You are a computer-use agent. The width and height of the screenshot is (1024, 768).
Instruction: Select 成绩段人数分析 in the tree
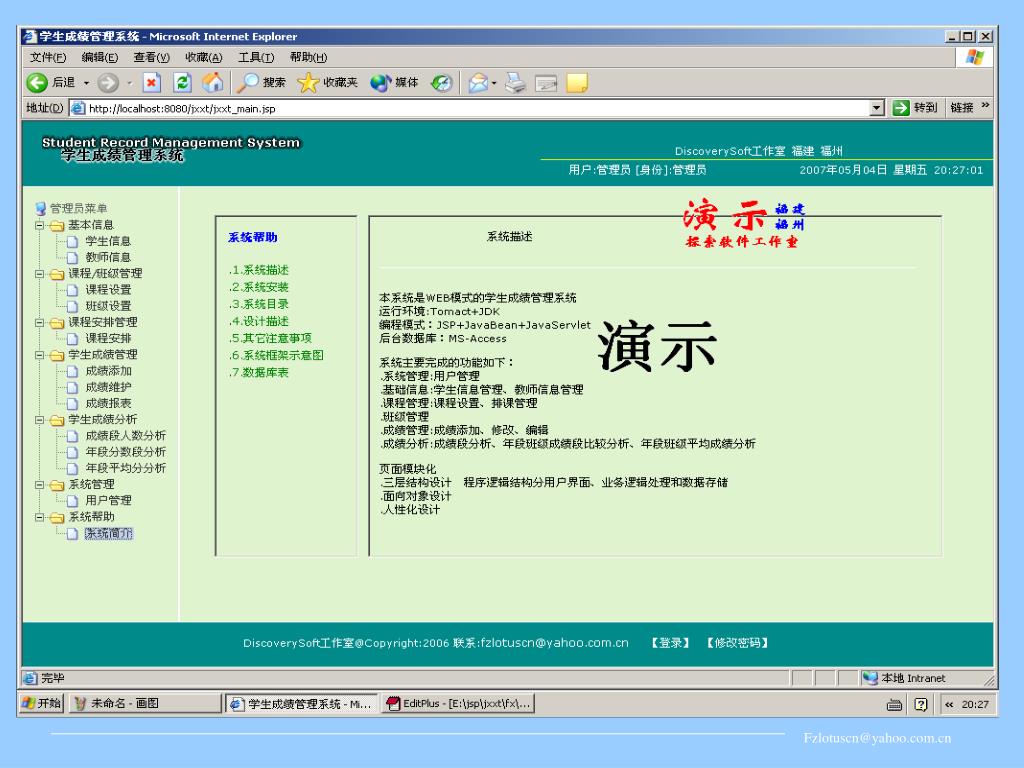point(125,436)
